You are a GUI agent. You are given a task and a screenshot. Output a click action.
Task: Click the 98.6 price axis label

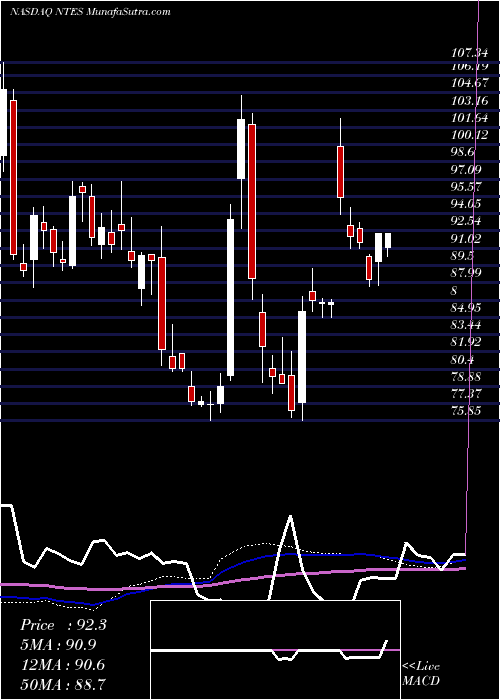coord(463,152)
